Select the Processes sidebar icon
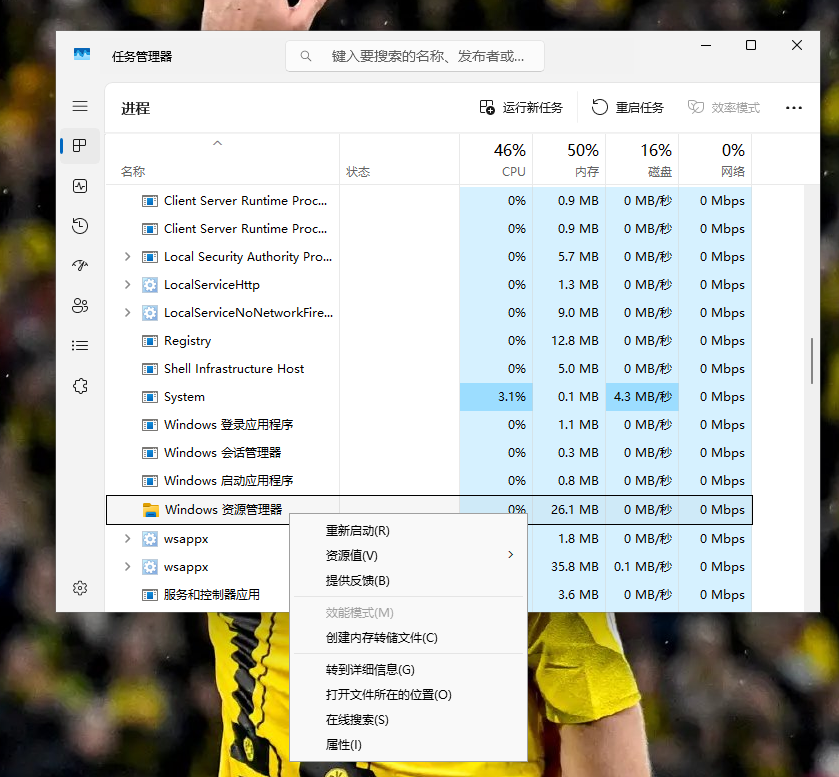 coord(80,146)
